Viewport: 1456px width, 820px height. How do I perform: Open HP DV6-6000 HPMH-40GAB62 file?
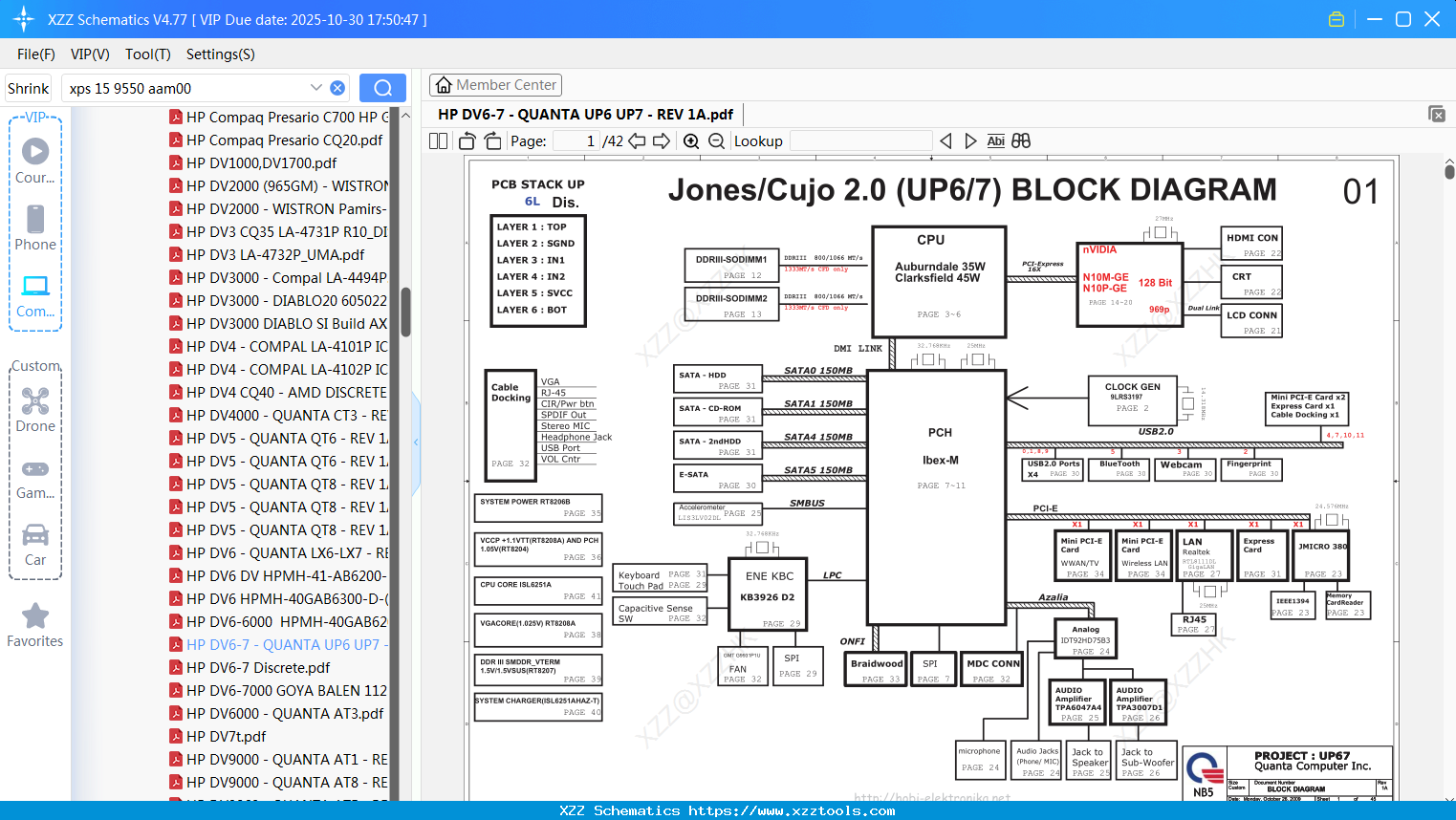pyautogui.click(x=278, y=621)
